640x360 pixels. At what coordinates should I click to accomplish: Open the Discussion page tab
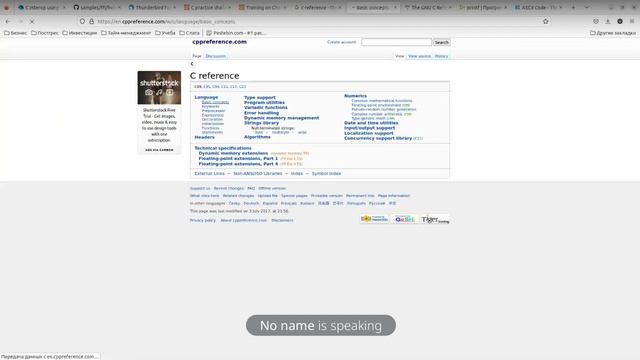coord(216,56)
